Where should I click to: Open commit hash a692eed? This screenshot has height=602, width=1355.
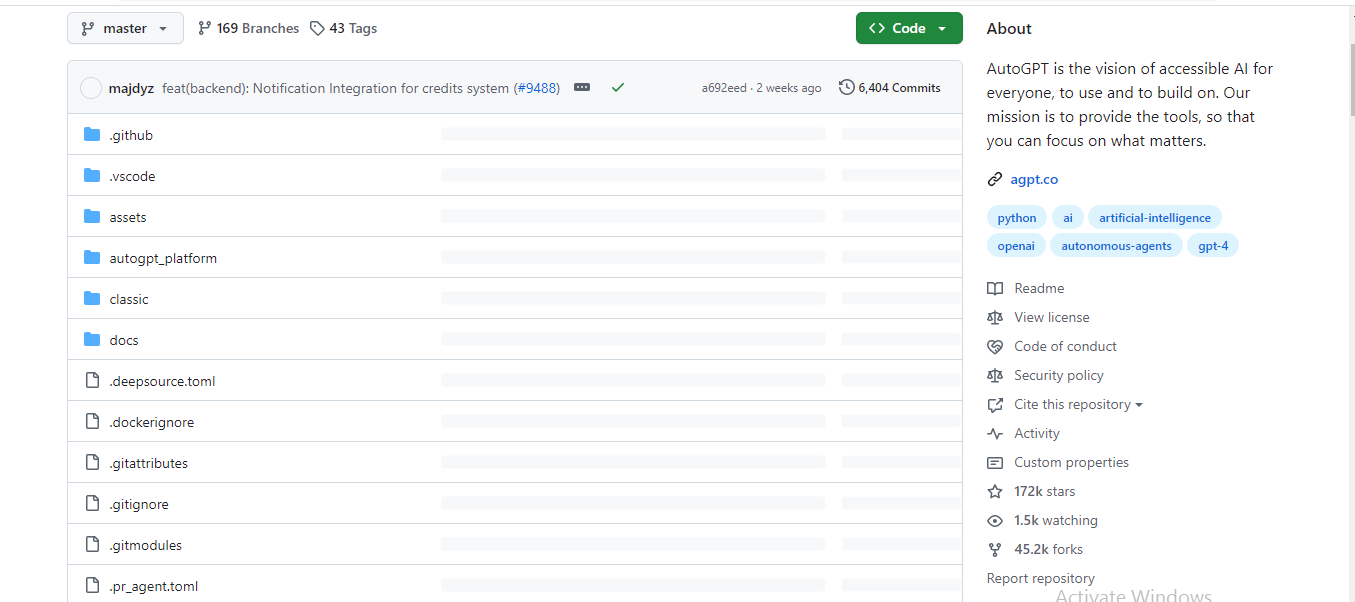724,88
